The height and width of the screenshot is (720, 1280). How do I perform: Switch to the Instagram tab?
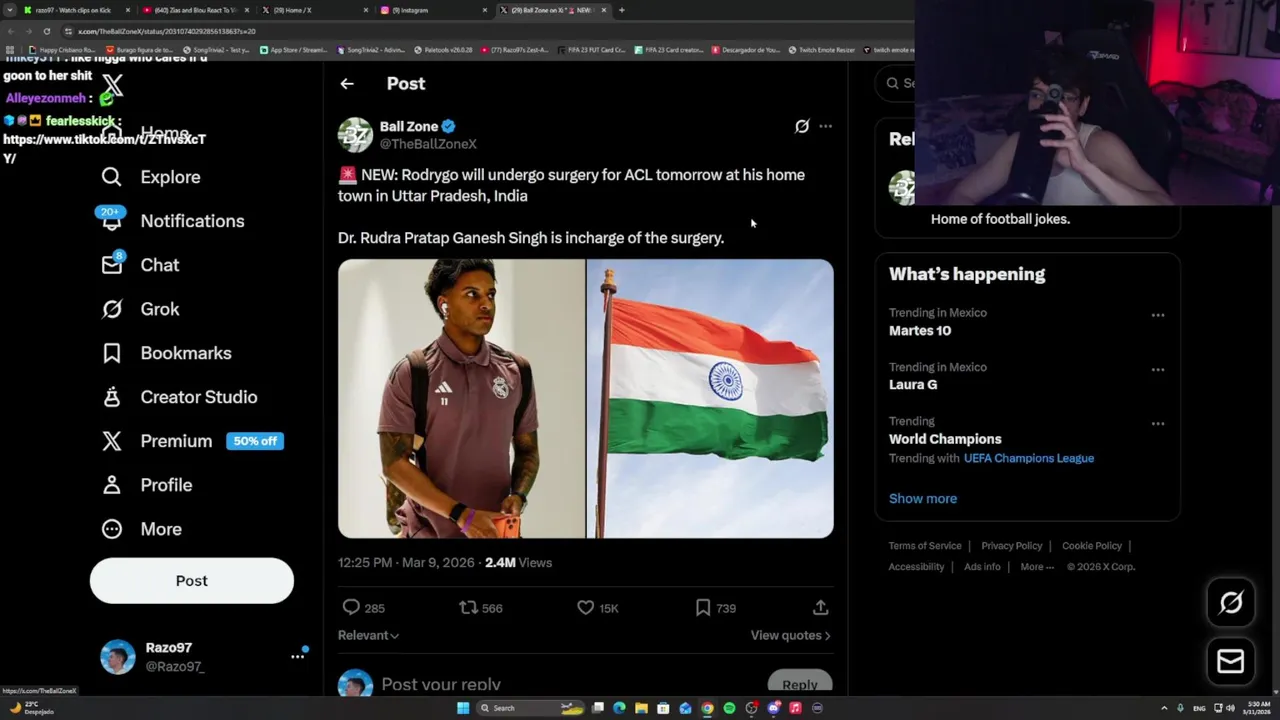[x=434, y=10]
